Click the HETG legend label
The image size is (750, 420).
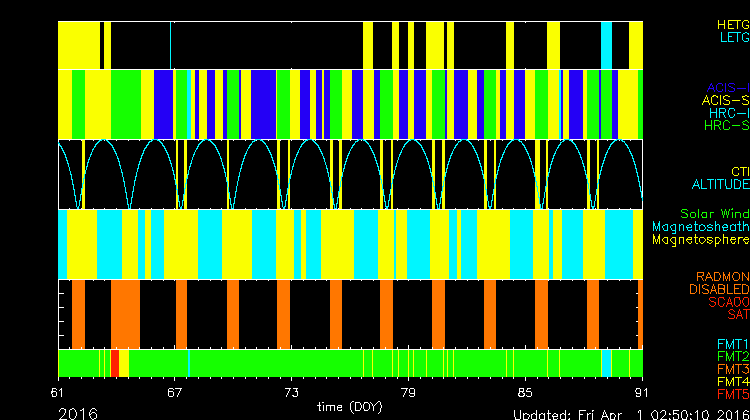pyautogui.click(x=732, y=24)
